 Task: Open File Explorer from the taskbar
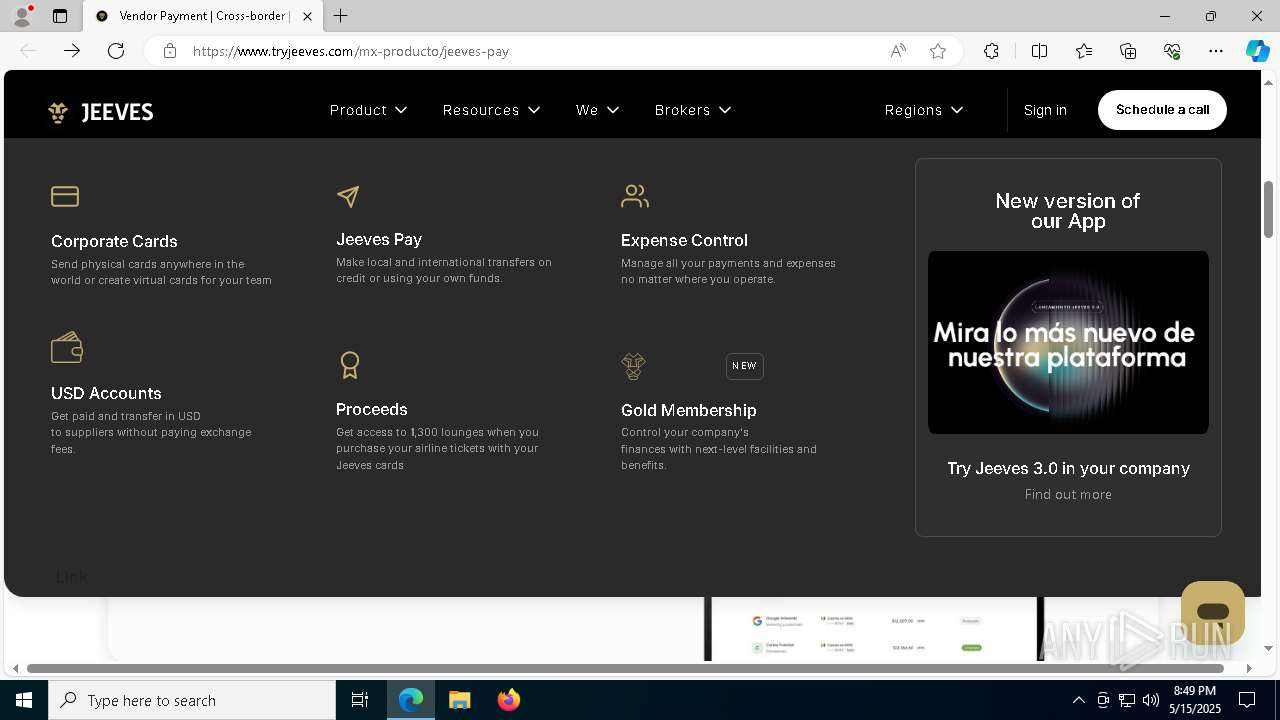tap(460, 700)
